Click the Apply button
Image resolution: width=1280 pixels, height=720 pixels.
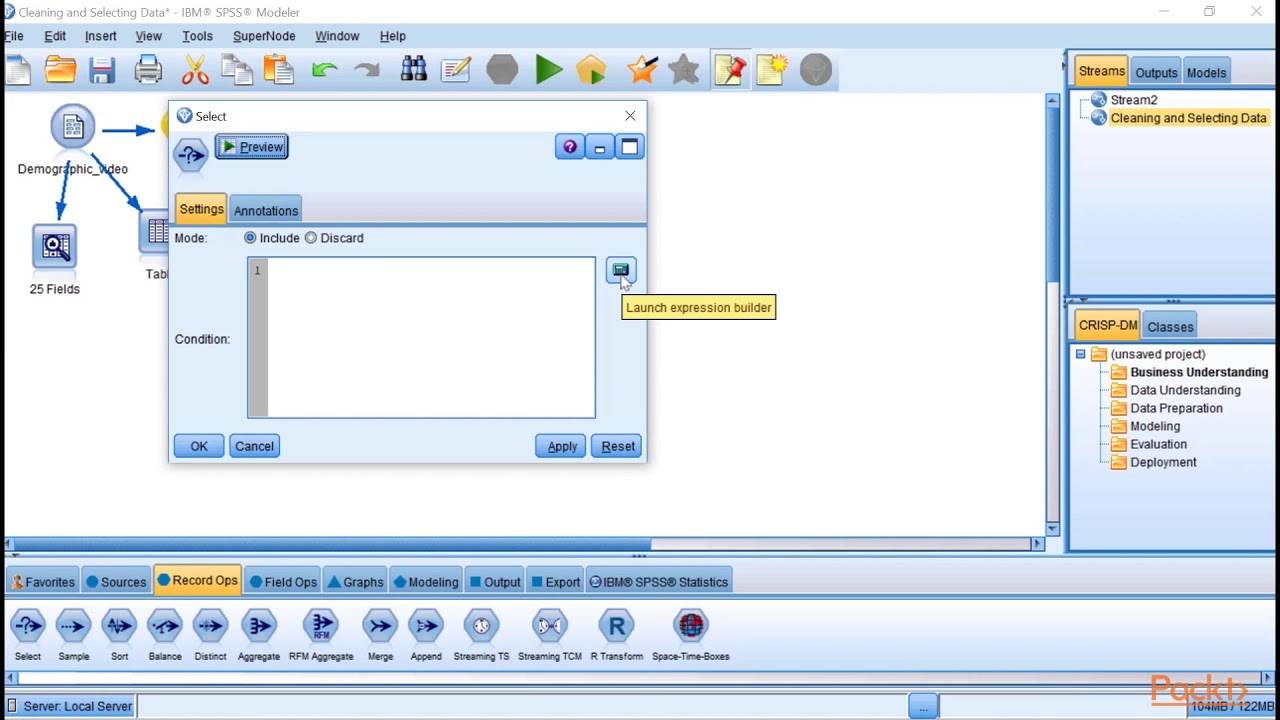(x=562, y=446)
